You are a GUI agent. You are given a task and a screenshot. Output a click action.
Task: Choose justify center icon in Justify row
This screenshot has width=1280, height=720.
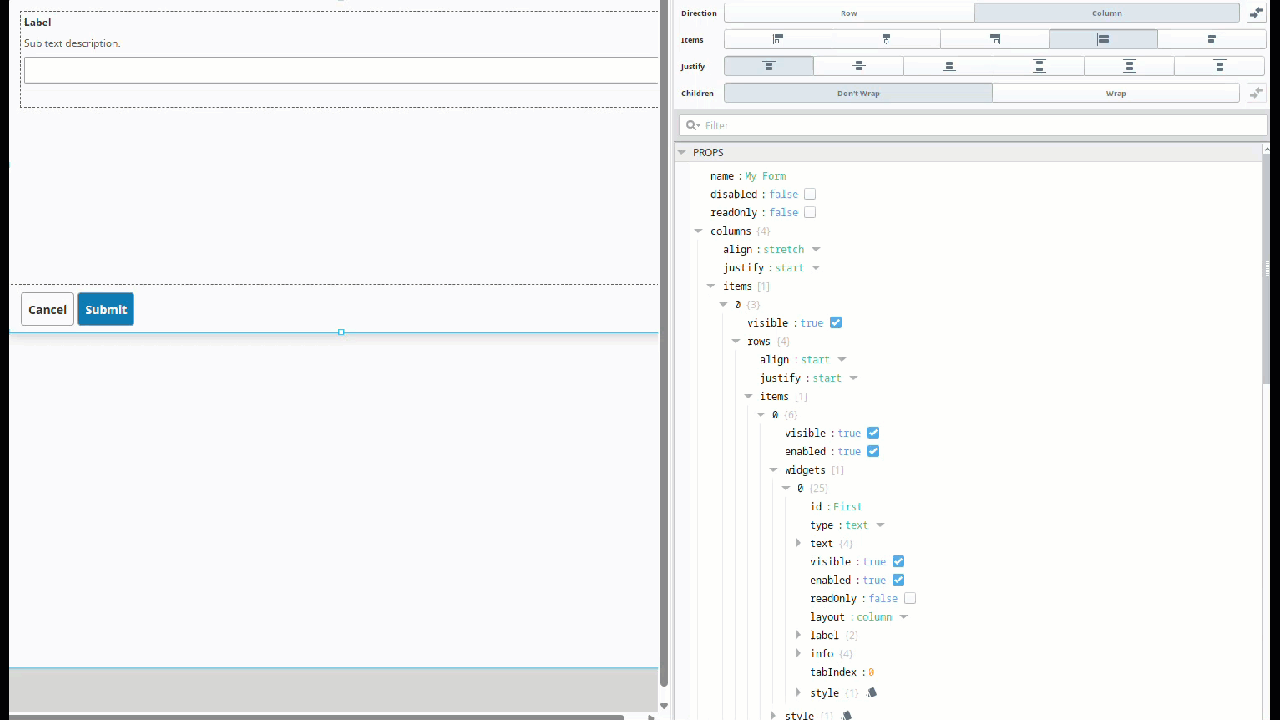(x=859, y=66)
